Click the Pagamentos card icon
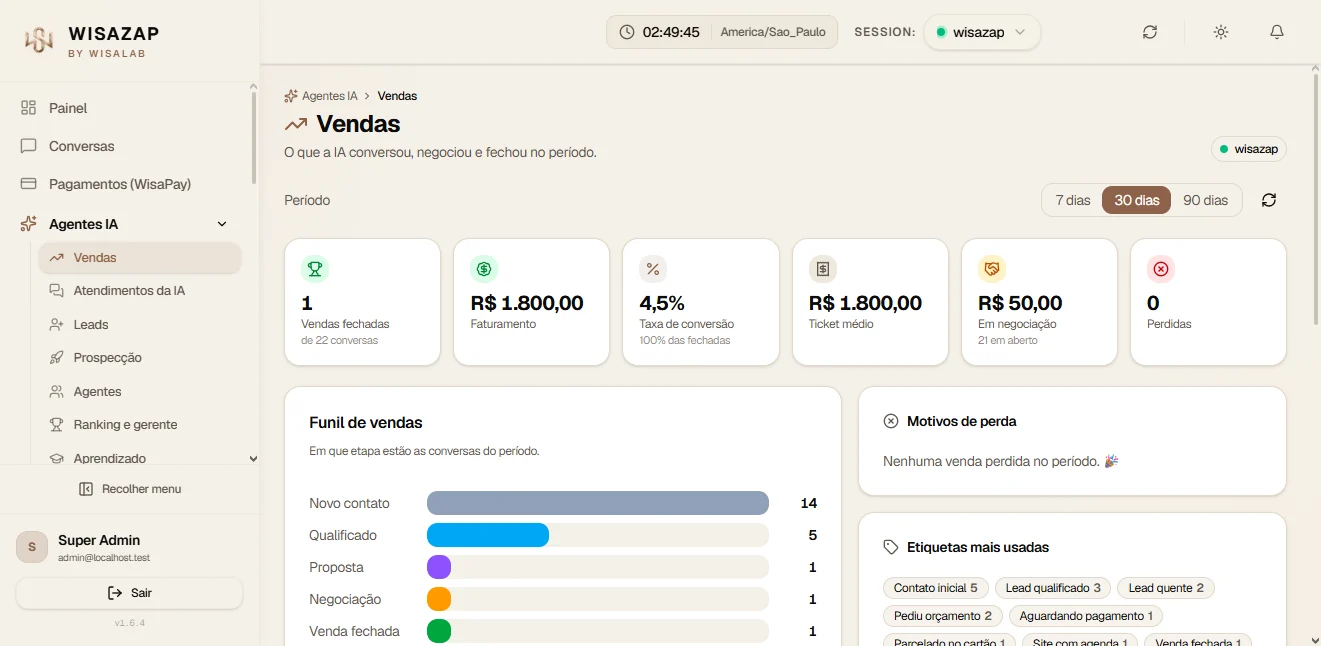The width and height of the screenshot is (1321, 646). [28, 184]
